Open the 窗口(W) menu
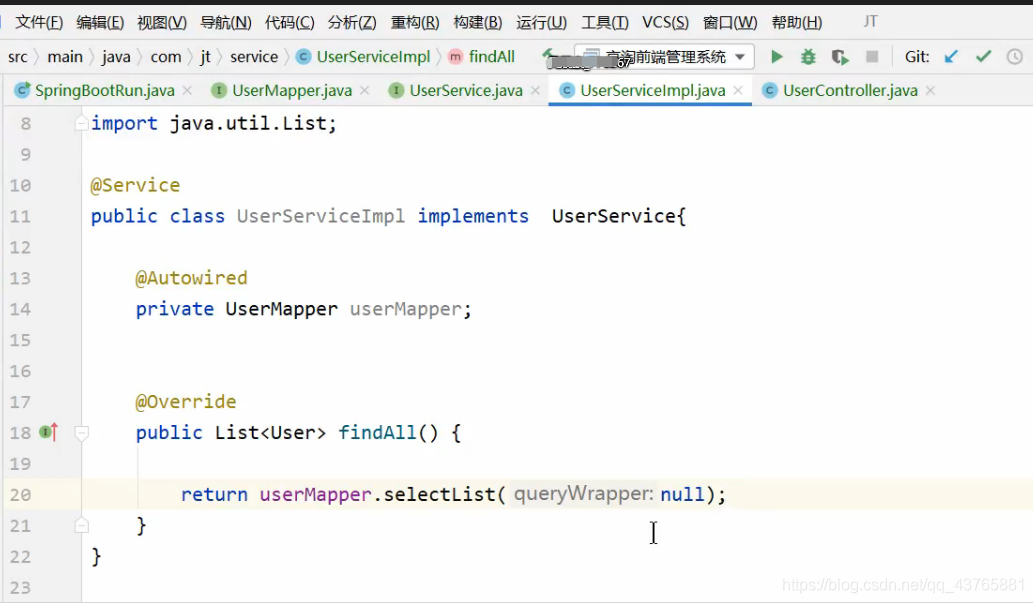Viewport: 1033px width, 603px height. coord(730,22)
